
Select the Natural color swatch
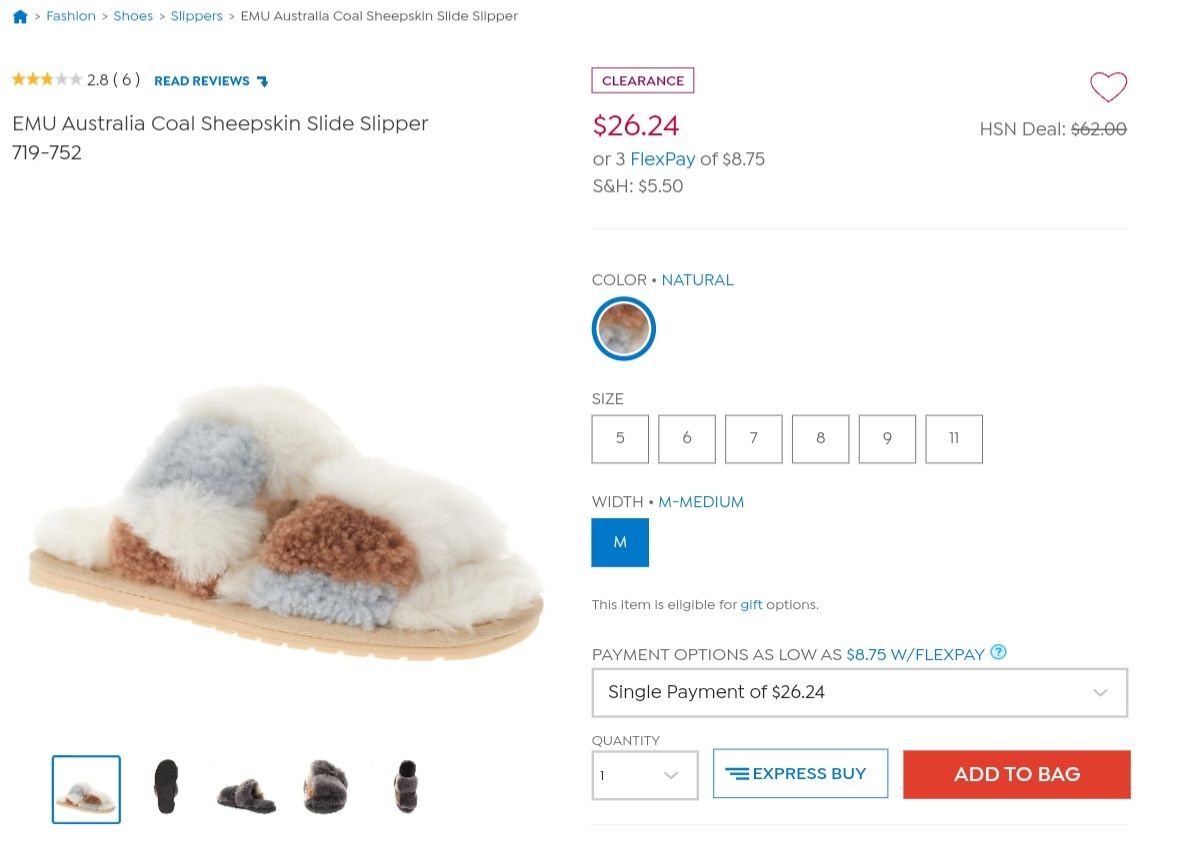[x=623, y=329]
